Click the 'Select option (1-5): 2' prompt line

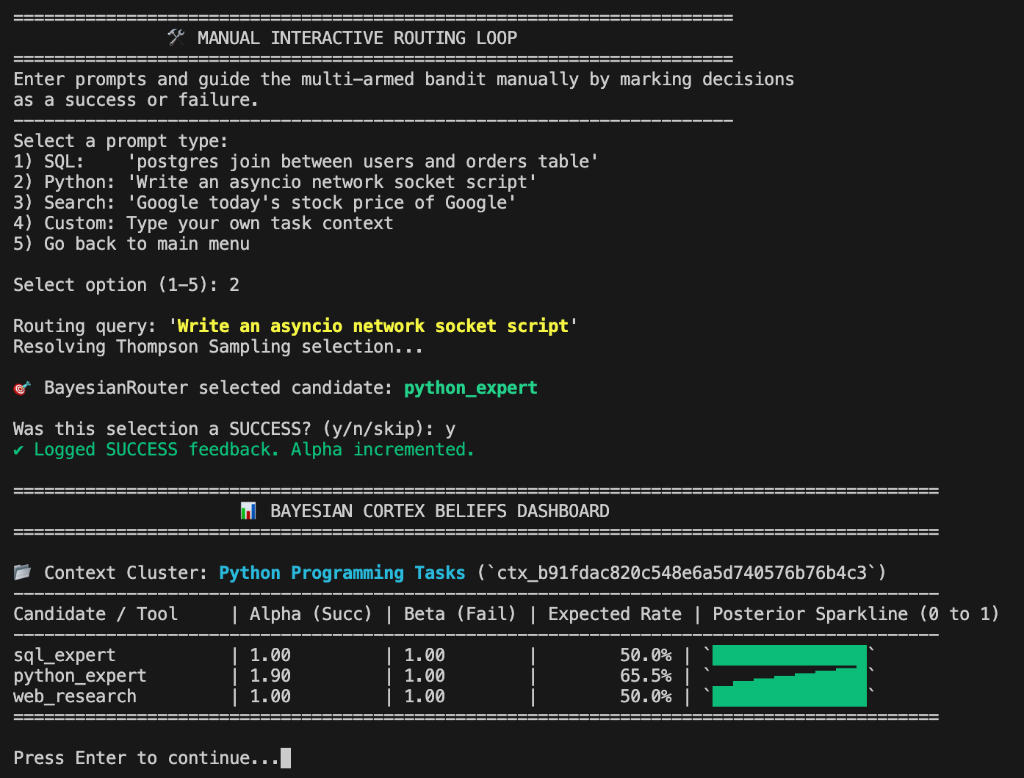pyautogui.click(x=127, y=285)
